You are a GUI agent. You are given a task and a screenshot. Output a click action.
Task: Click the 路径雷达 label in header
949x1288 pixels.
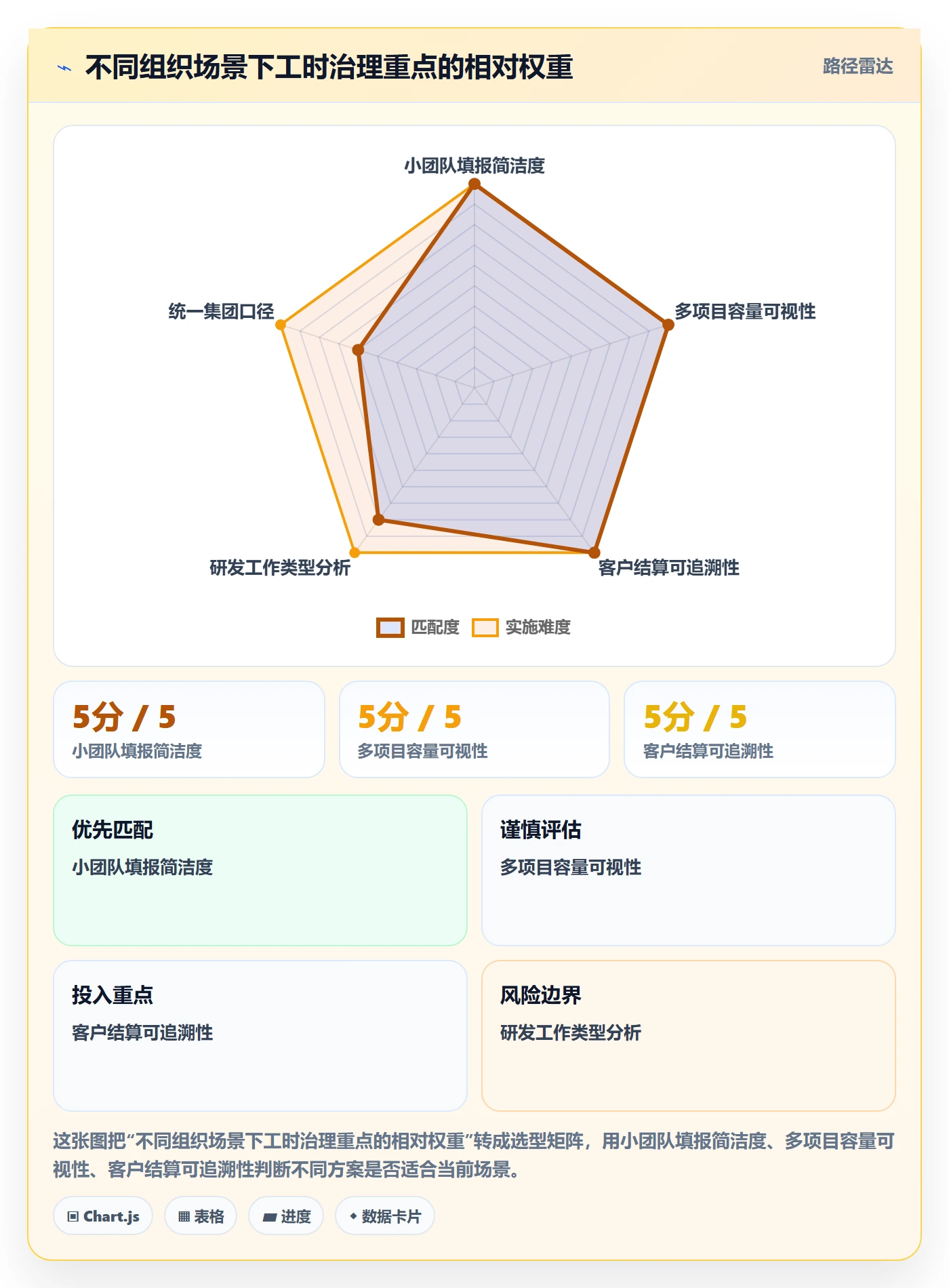[x=857, y=66]
